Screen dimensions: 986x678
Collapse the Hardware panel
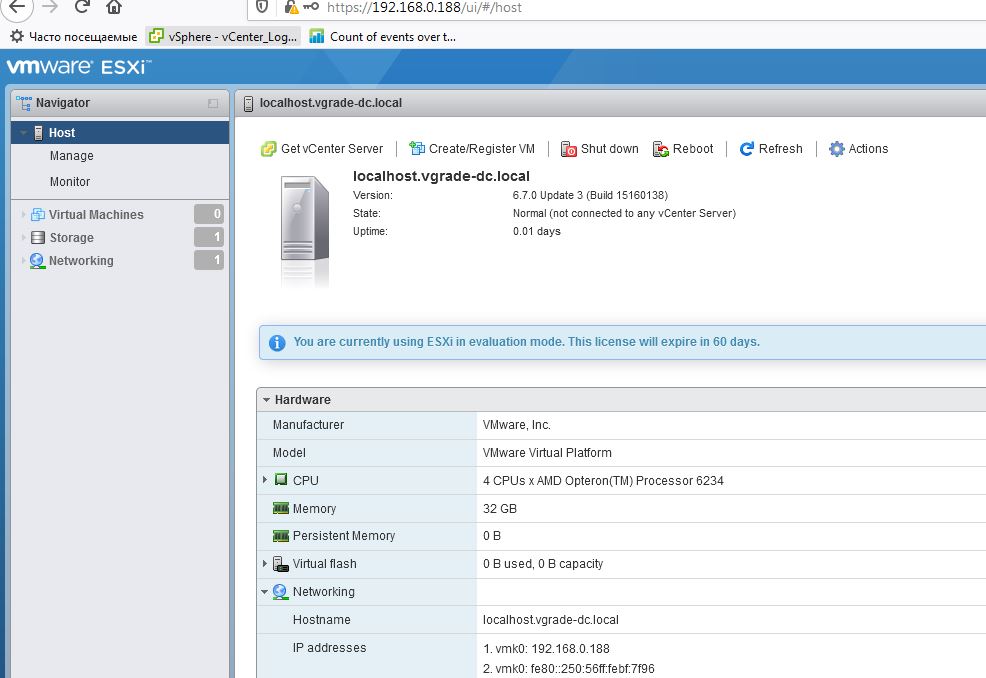click(x=266, y=400)
